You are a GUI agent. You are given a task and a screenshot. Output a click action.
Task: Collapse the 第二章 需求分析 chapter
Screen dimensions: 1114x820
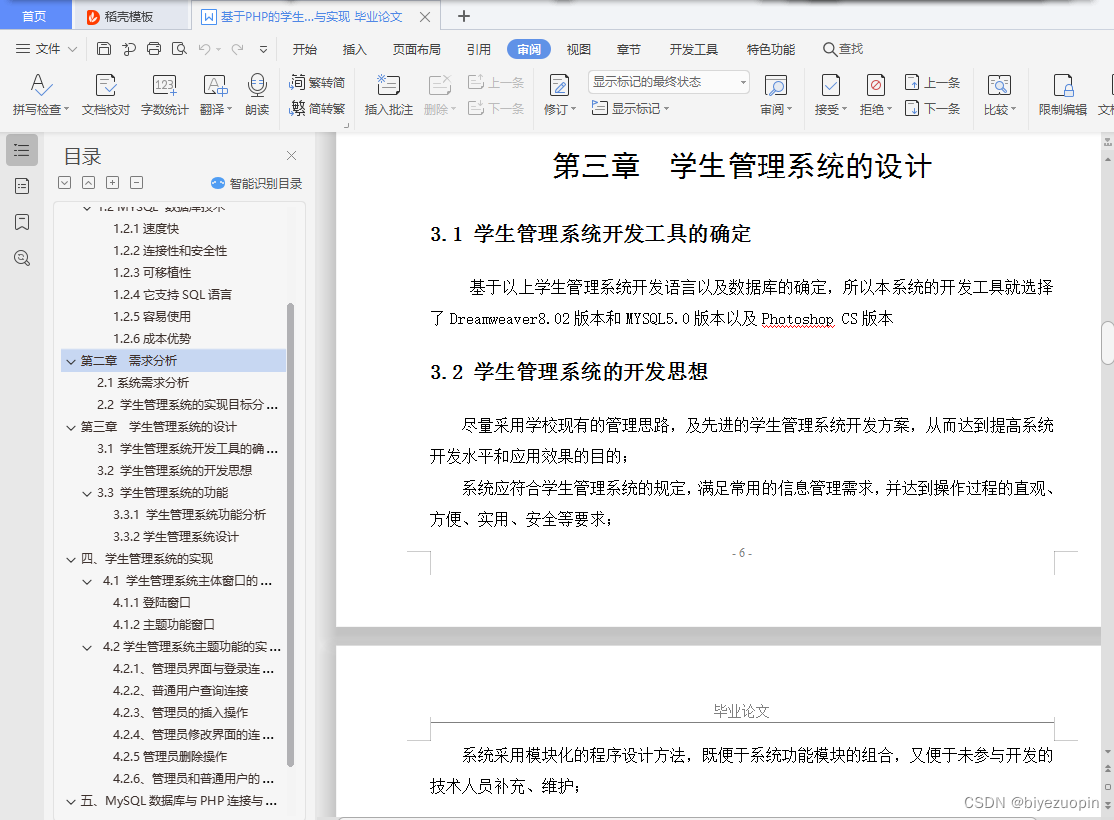(70, 361)
